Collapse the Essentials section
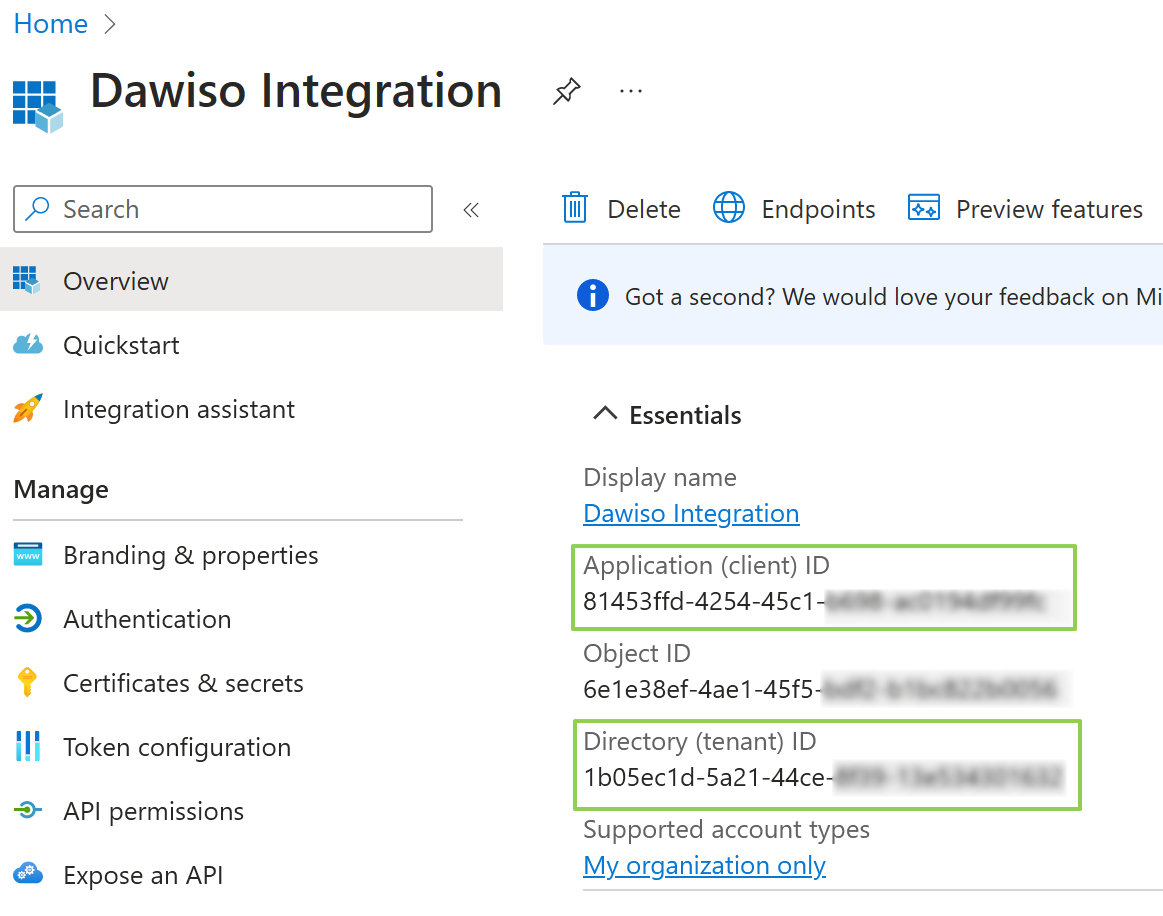 click(x=605, y=415)
